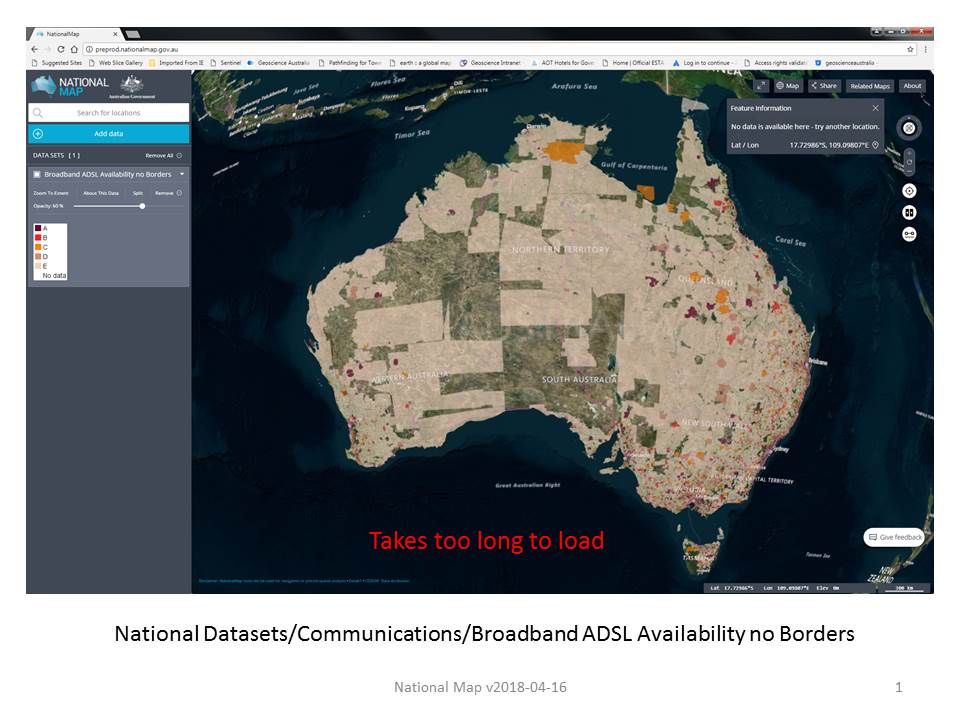
Task: Open the Related Maps menu
Action: coord(870,86)
